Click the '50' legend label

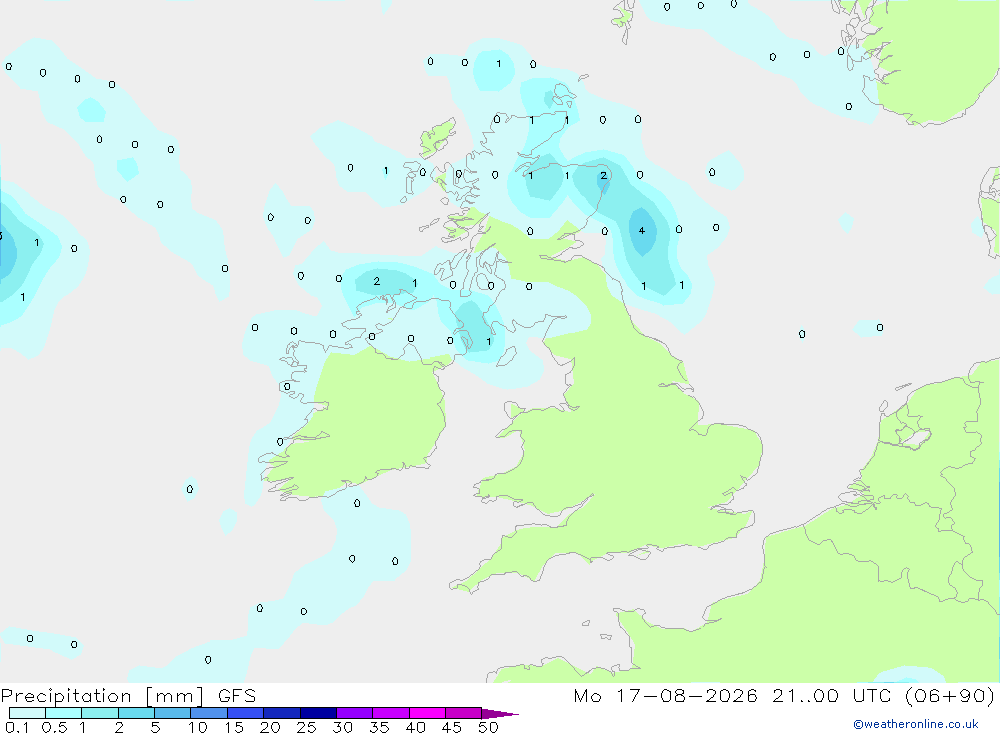pos(489,727)
